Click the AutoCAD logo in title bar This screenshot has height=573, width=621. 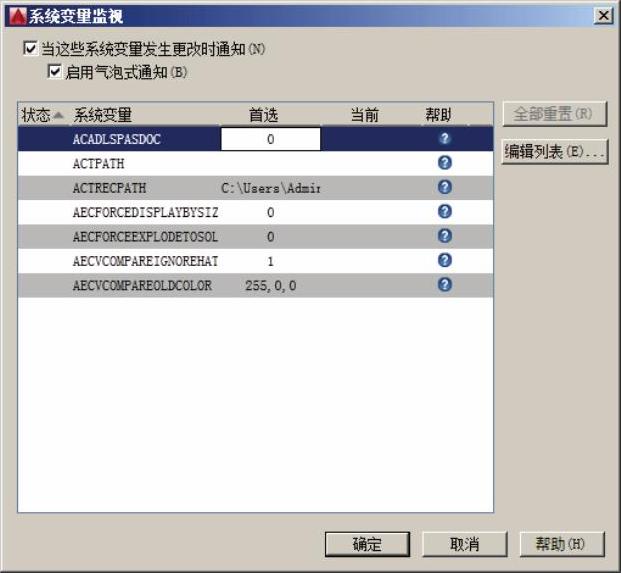(17, 16)
